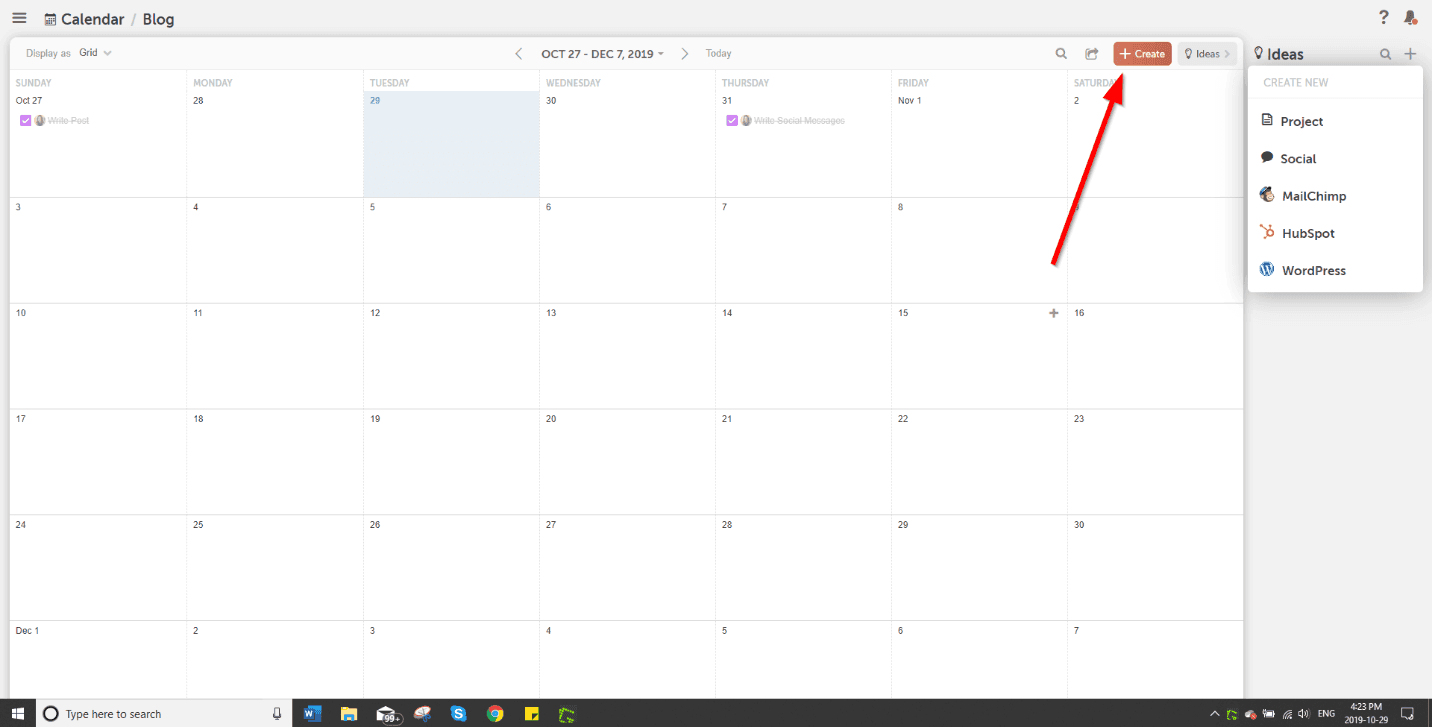
Task: Click the taskbar search box
Action: [x=164, y=714]
